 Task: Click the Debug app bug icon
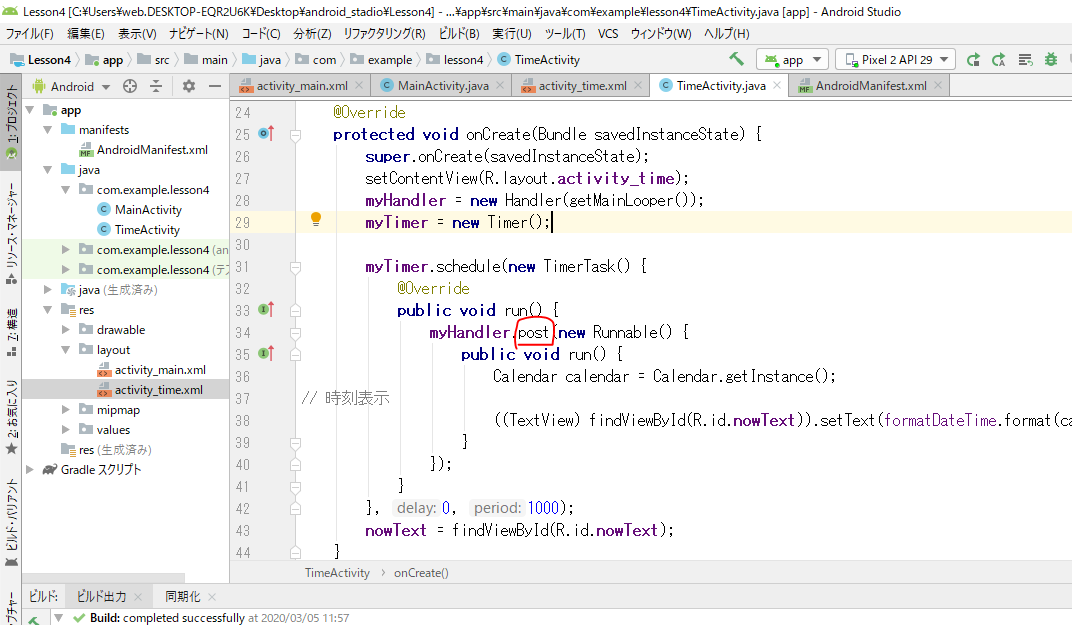tap(1051, 59)
